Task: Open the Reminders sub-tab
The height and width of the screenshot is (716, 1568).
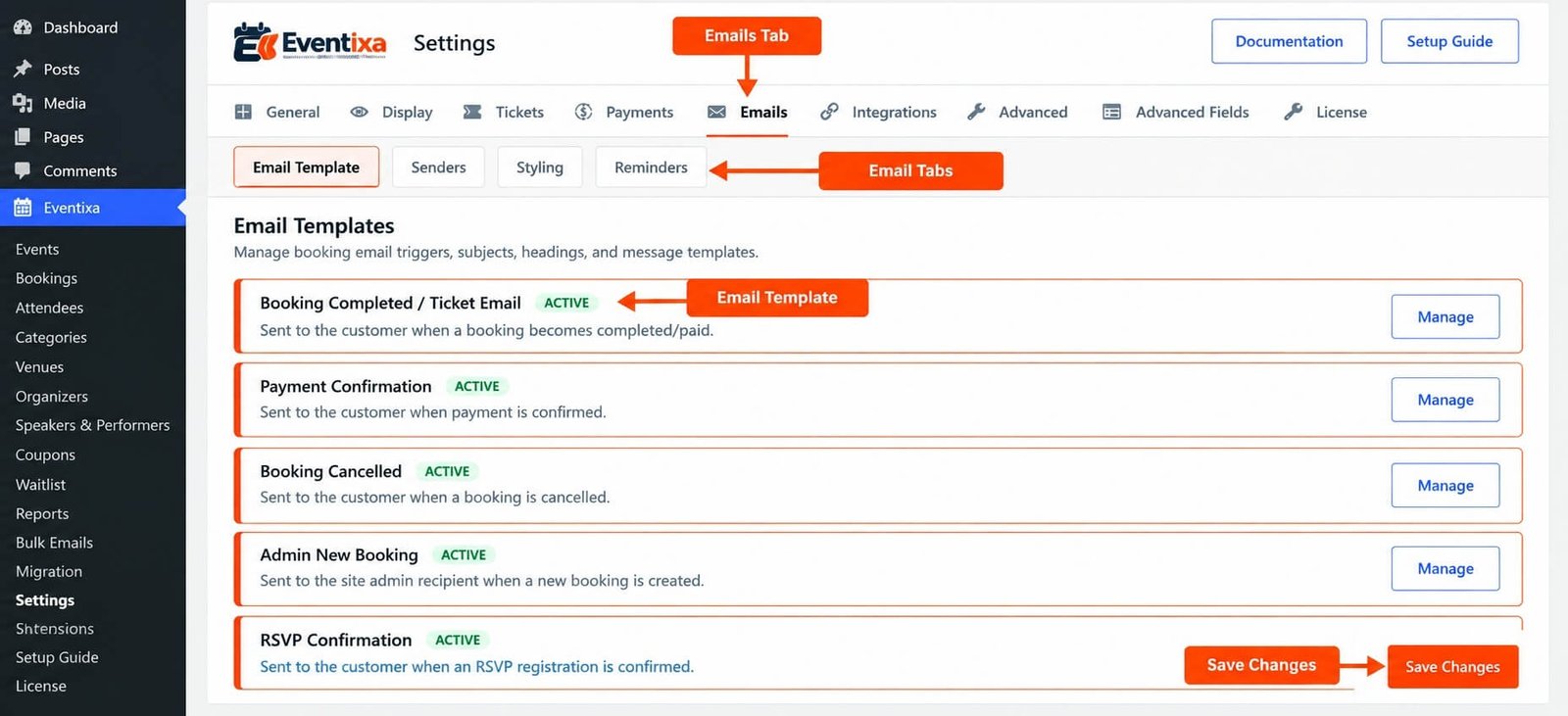Action: pyautogui.click(x=651, y=167)
